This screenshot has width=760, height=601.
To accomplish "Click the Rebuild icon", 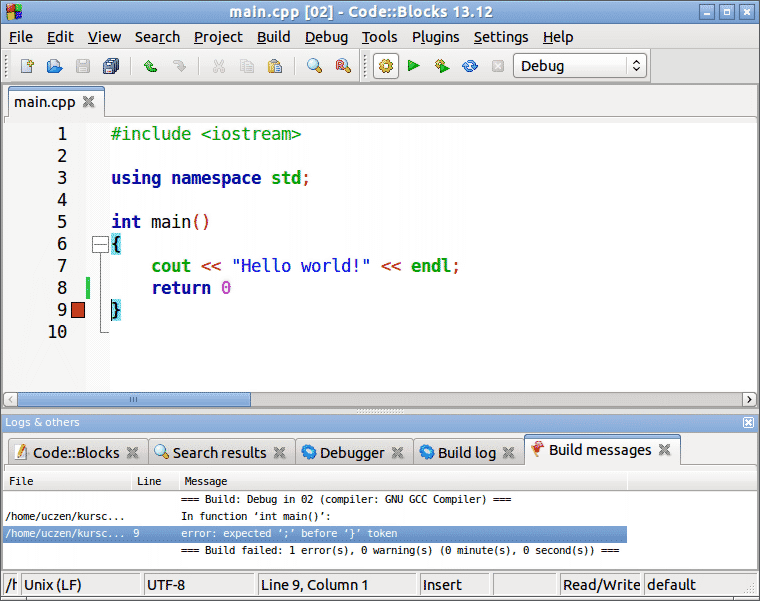I will (x=469, y=66).
